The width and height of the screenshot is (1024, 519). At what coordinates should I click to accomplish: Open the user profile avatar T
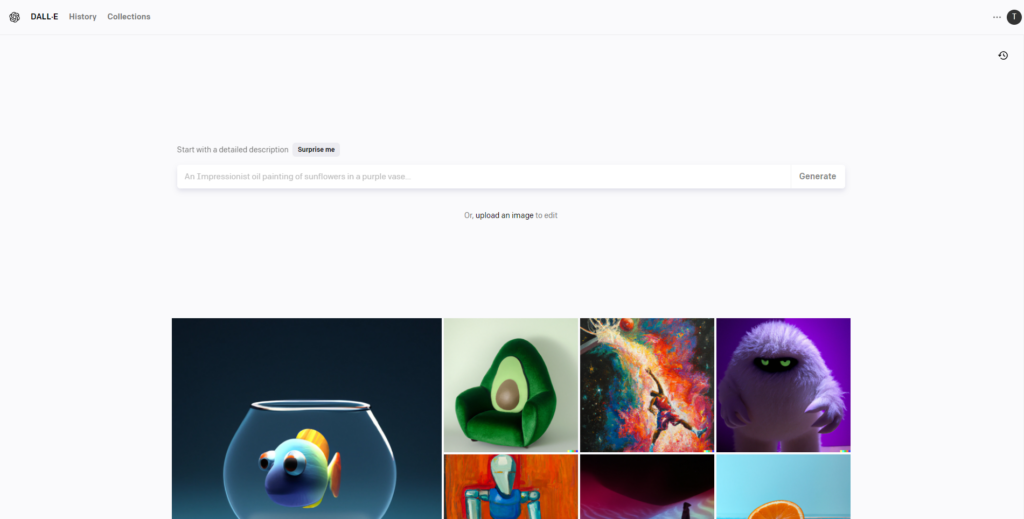tap(1014, 17)
